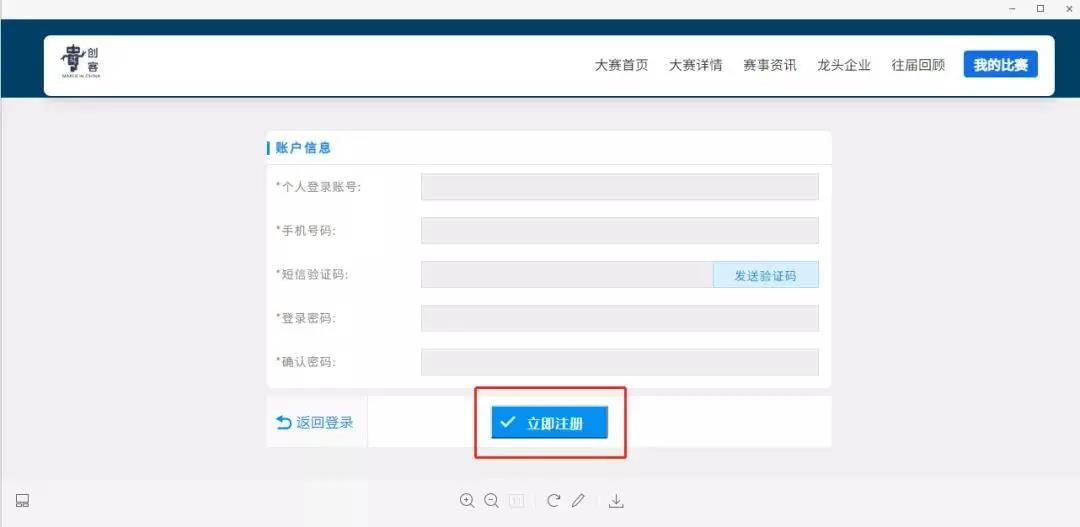Open the 大赛详情 menu item
Screen dimensions: 1080x527
pyautogui.click(x=695, y=65)
